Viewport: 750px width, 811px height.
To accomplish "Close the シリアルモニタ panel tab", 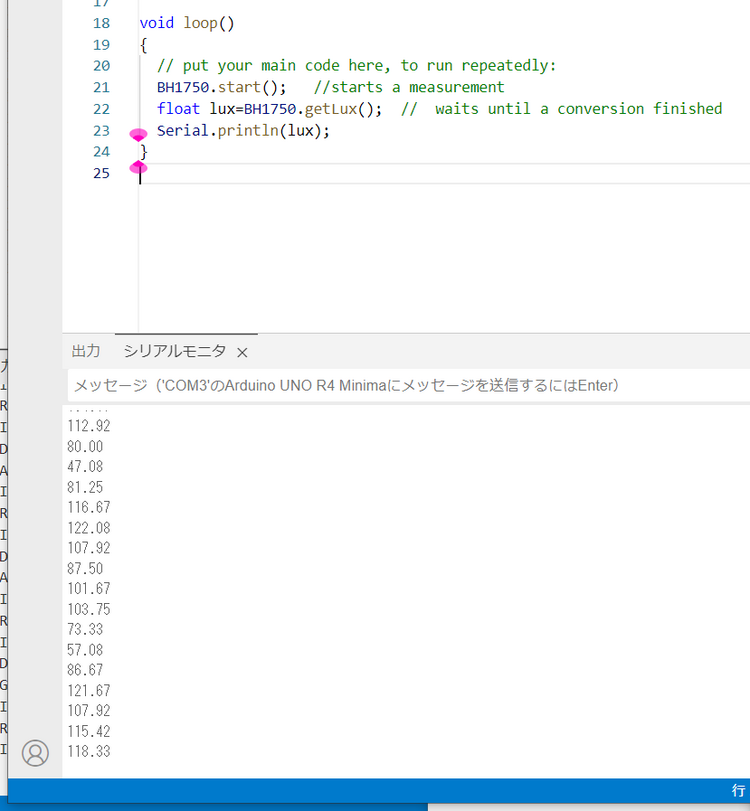I will pyautogui.click(x=242, y=352).
